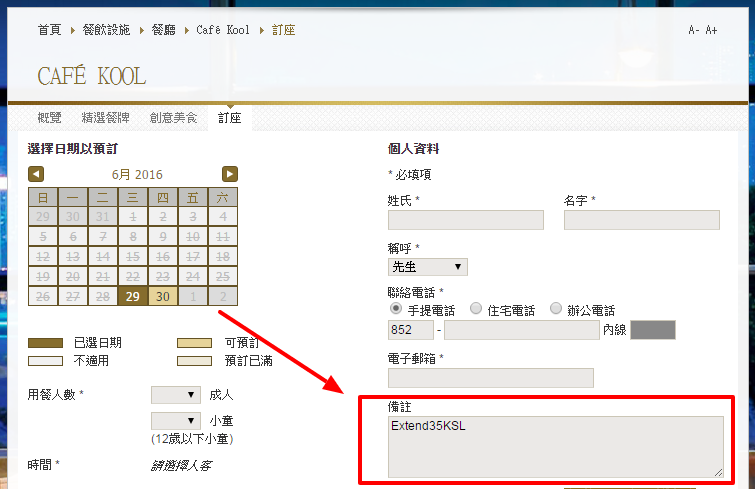The image size is (755, 489).
Task: Click 請選擇人客 time placeholder text
Action: tap(181, 465)
